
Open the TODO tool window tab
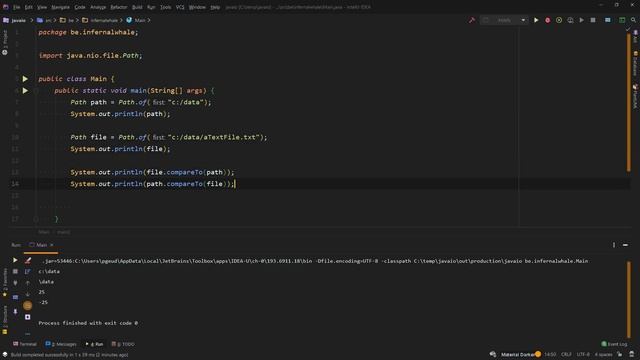tap(123, 344)
